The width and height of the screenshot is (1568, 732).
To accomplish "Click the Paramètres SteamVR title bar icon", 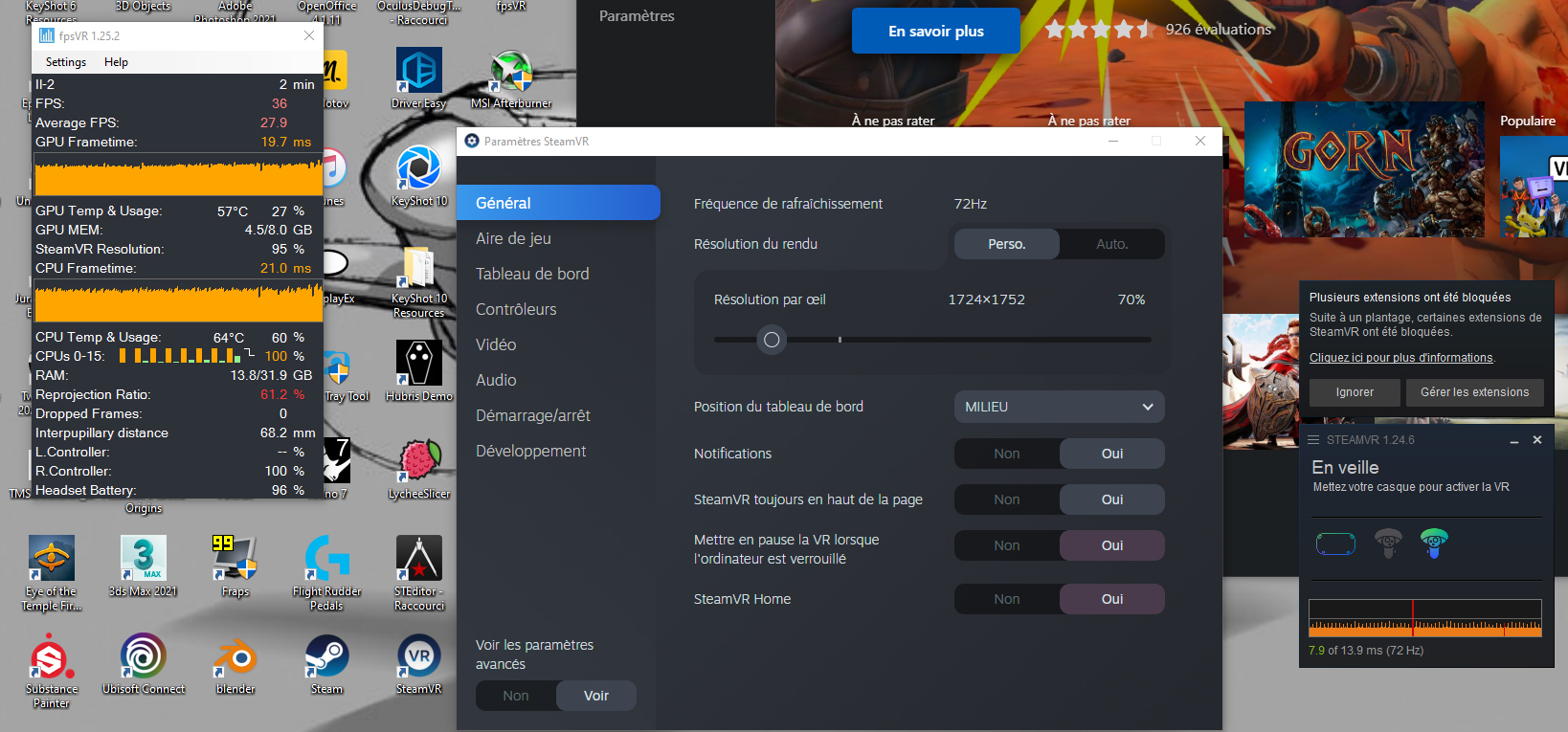I will (x=471, y=141).
